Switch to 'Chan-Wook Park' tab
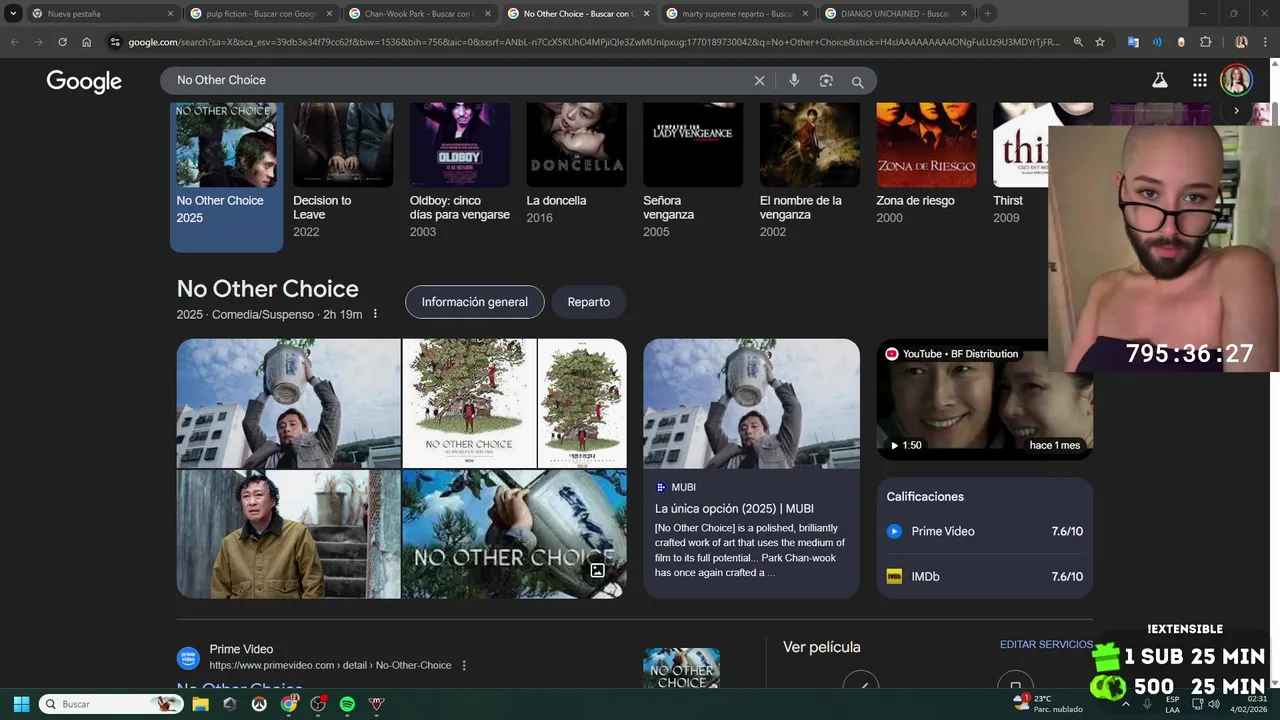The image size is (1280, 720). pyautogui.click(x=419, y=14)
